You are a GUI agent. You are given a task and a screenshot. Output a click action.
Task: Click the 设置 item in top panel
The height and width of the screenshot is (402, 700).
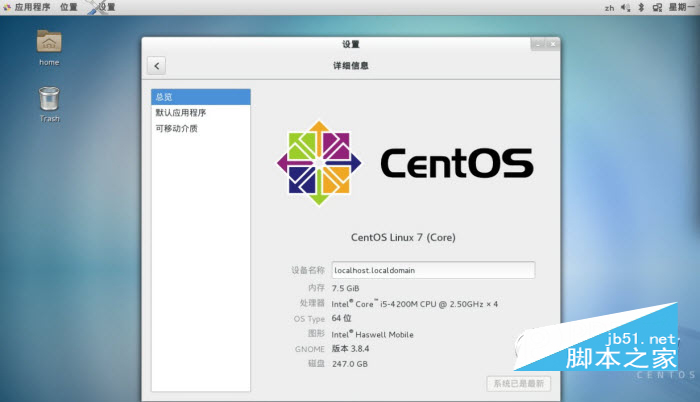pyautogui.click(x=102, y=7)
